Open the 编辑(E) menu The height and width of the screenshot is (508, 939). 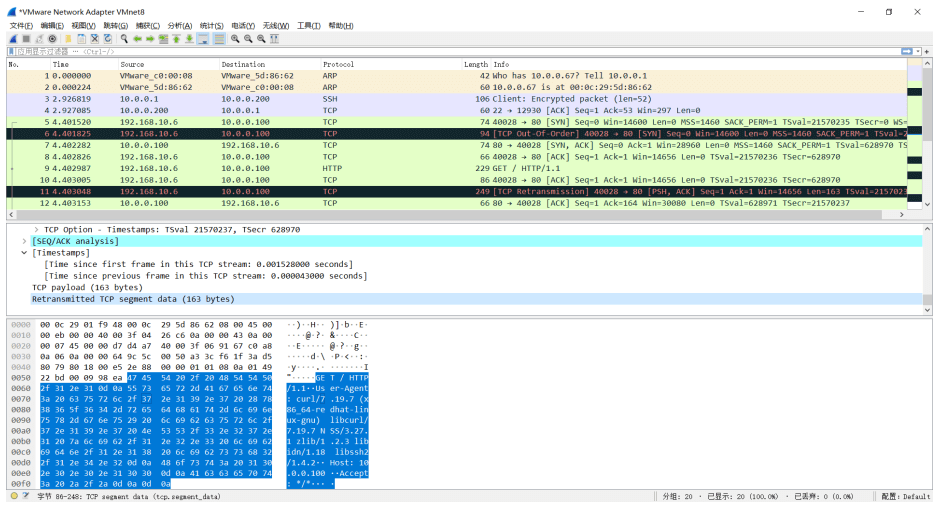coord(52,26)
